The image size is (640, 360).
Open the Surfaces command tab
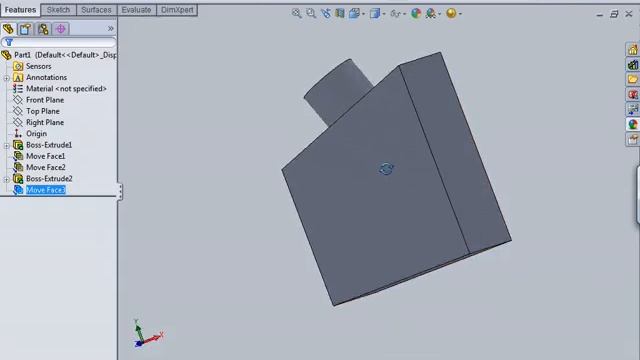tap(96, 10)
